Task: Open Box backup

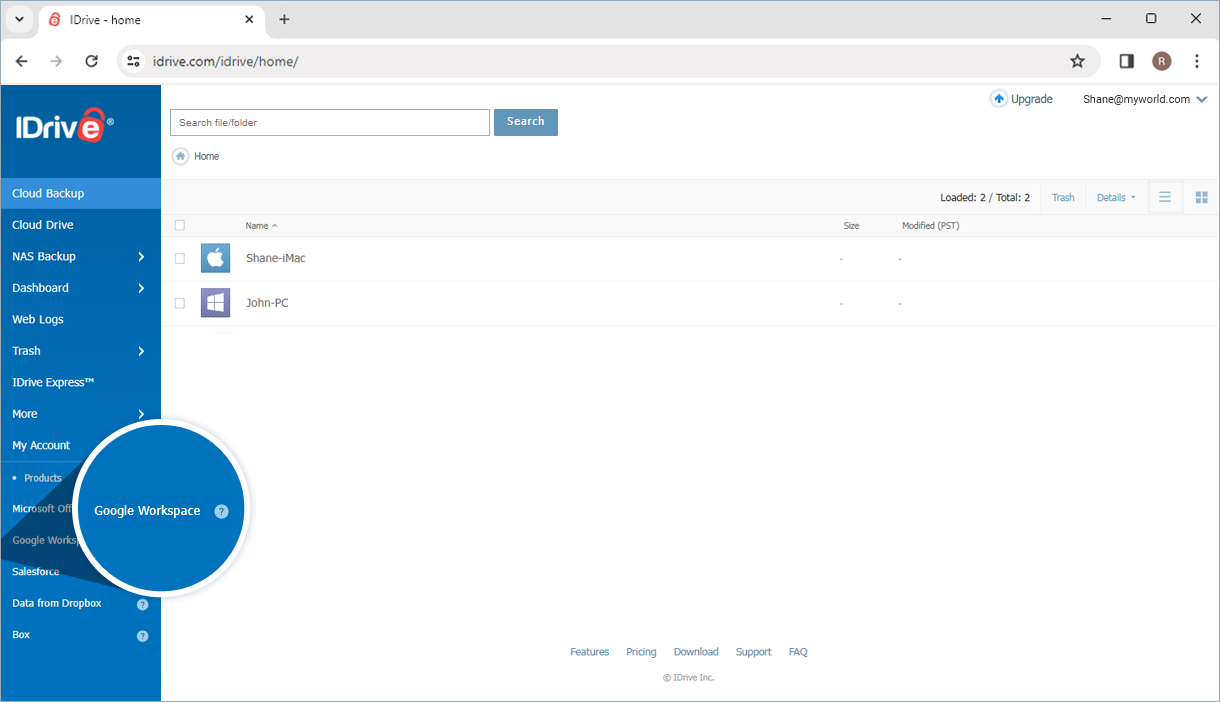Action: pyautogui.click(x=21, y=635)
